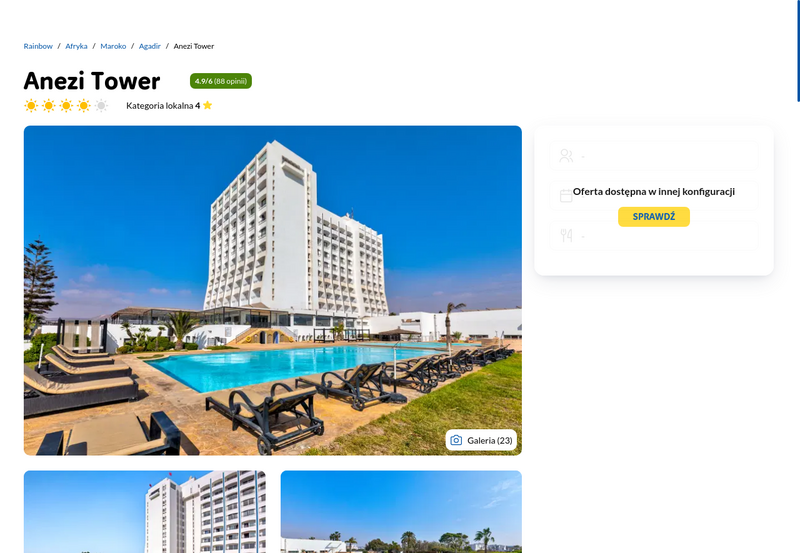Open the Agadir breadcrumb link
Image resolution: width=800 pixels, height=553 pixels.
click(x=149, y=46)
